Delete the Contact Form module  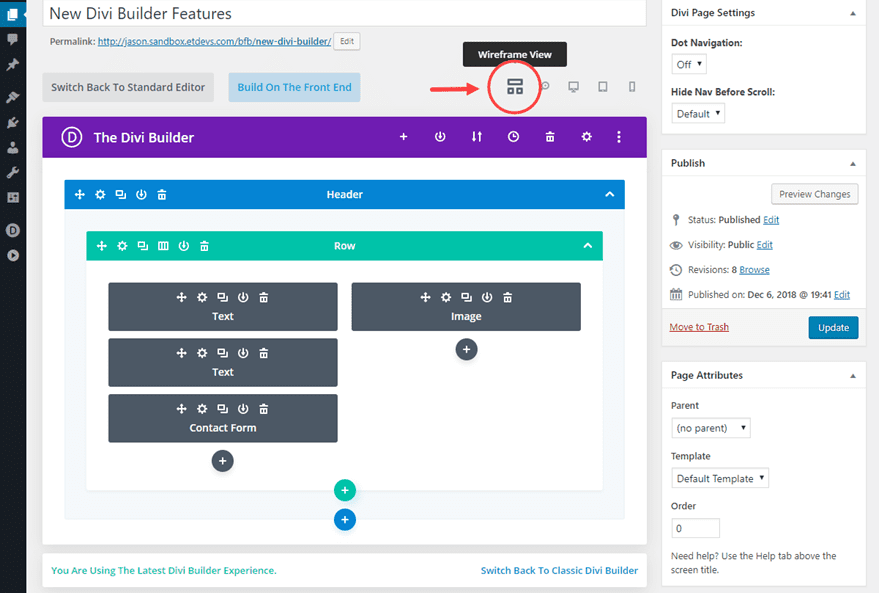pyautogui.click(x=264, y=409)
